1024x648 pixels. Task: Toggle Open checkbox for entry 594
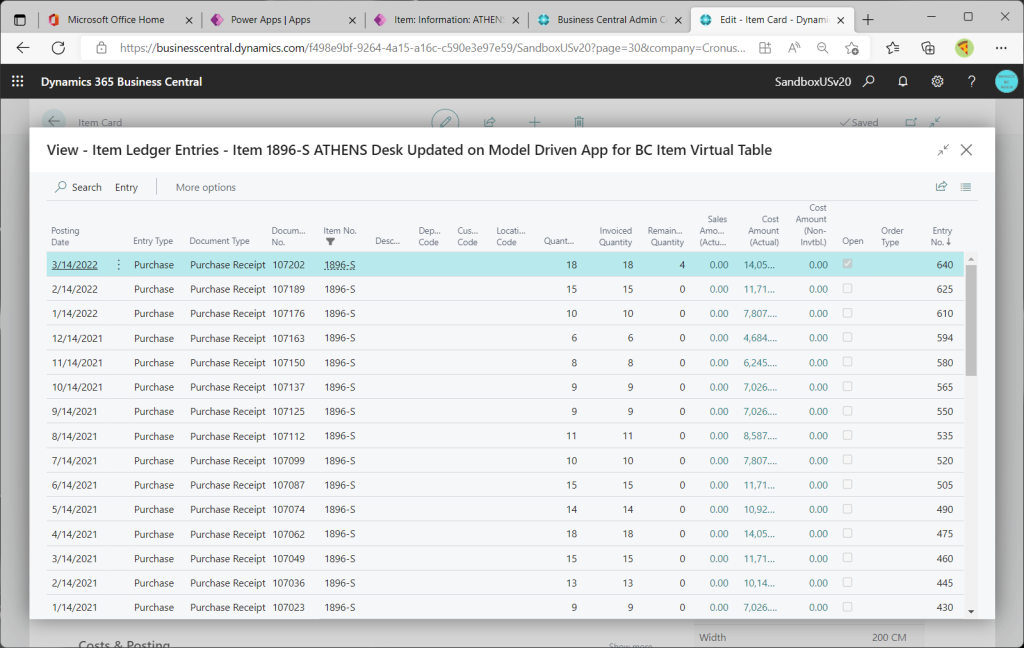click(848, 337)
